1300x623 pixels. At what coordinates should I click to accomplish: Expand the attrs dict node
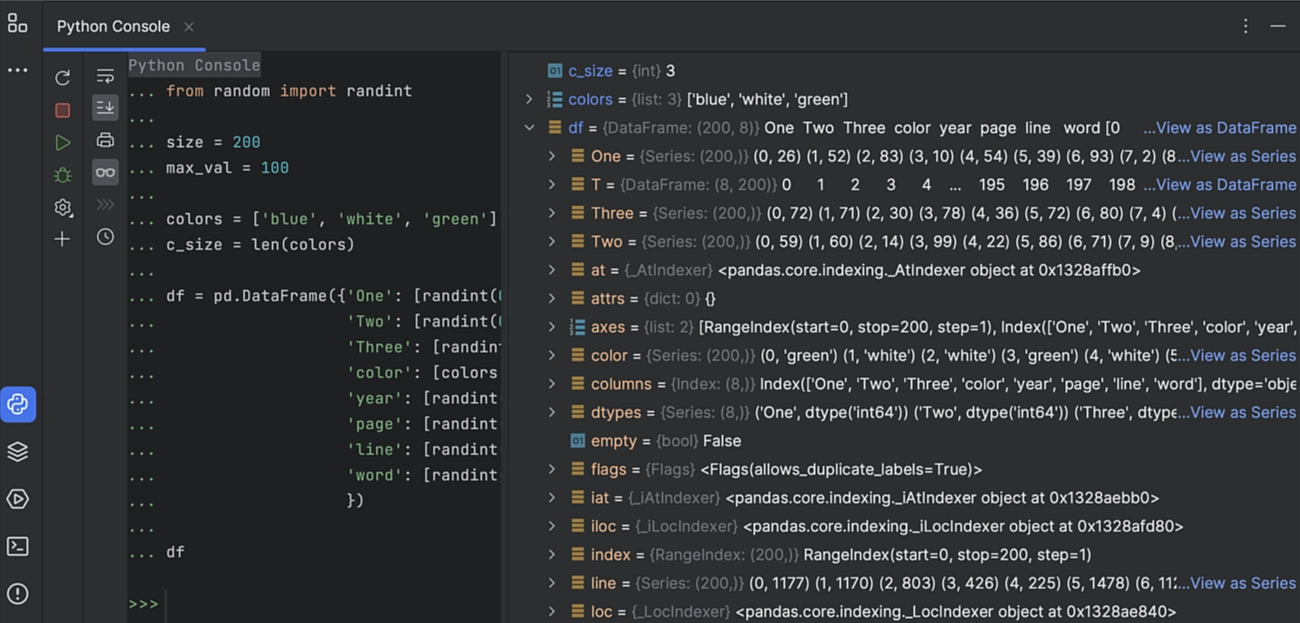[x=552, y=298]
